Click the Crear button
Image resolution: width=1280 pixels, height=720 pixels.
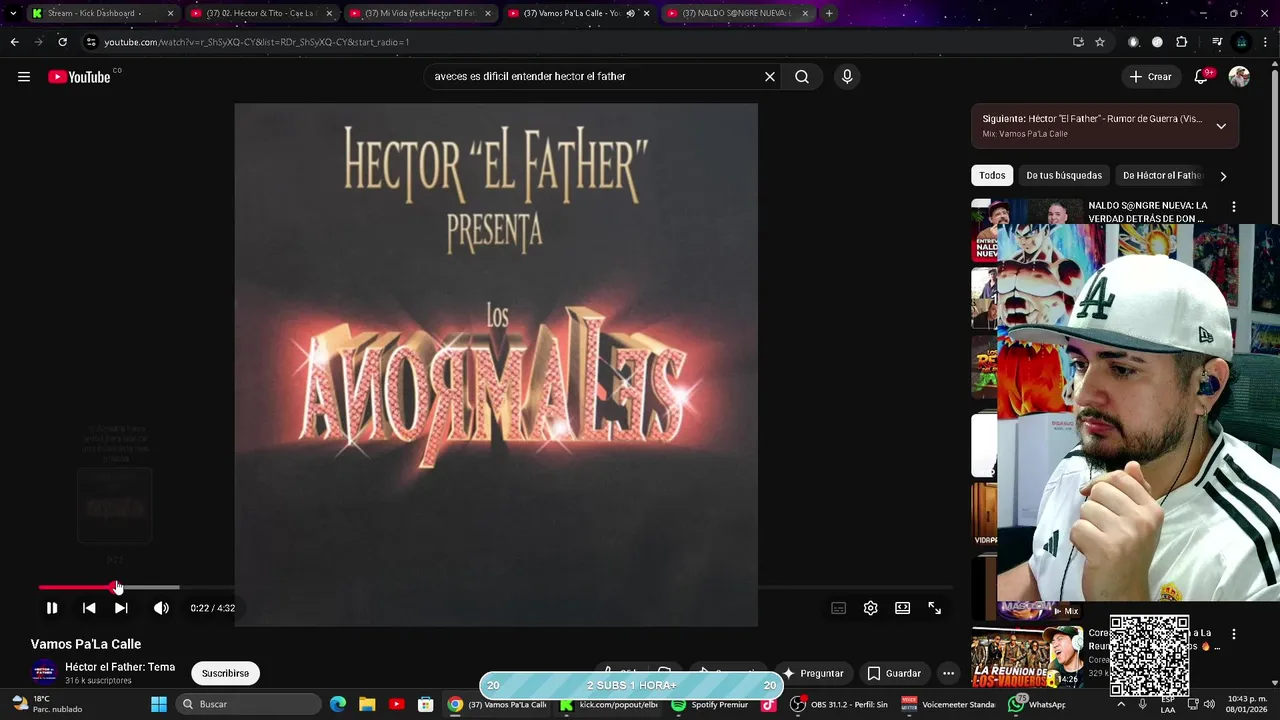1150,77
